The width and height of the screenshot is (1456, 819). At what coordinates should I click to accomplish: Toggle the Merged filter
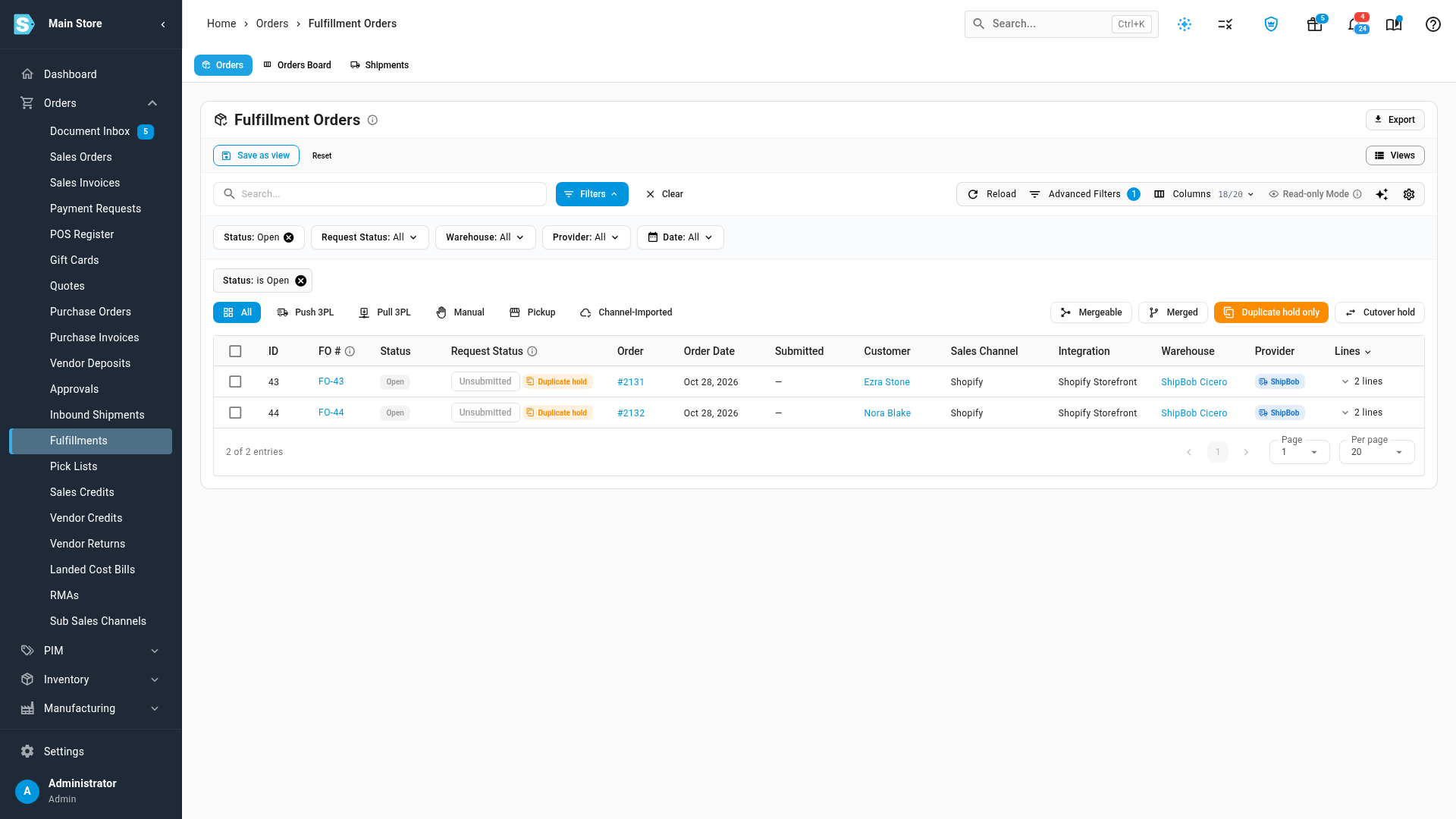tap(1172, 312)
